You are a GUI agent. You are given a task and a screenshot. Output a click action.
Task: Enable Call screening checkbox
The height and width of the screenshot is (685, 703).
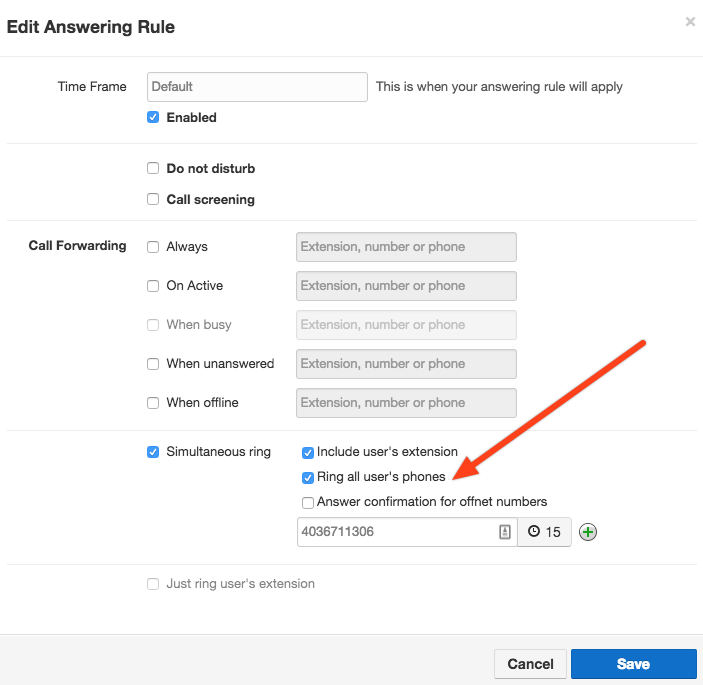(153, 199)
